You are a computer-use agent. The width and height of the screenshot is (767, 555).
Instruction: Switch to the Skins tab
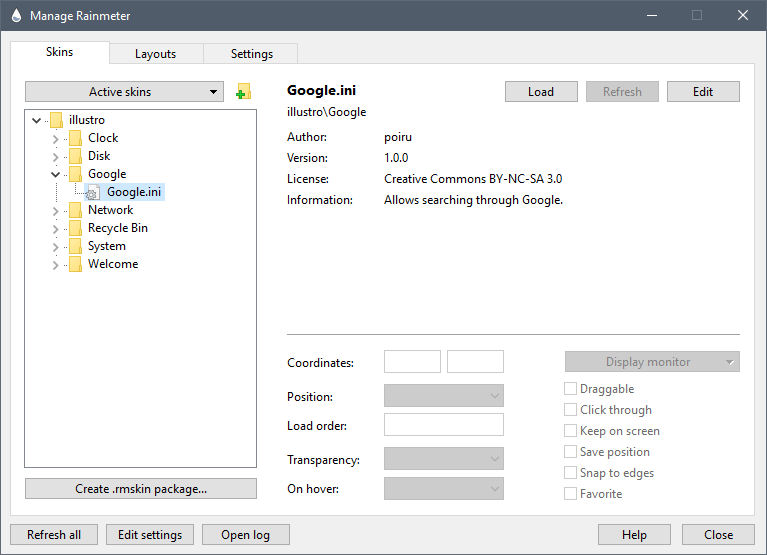(x=60, y=52)
